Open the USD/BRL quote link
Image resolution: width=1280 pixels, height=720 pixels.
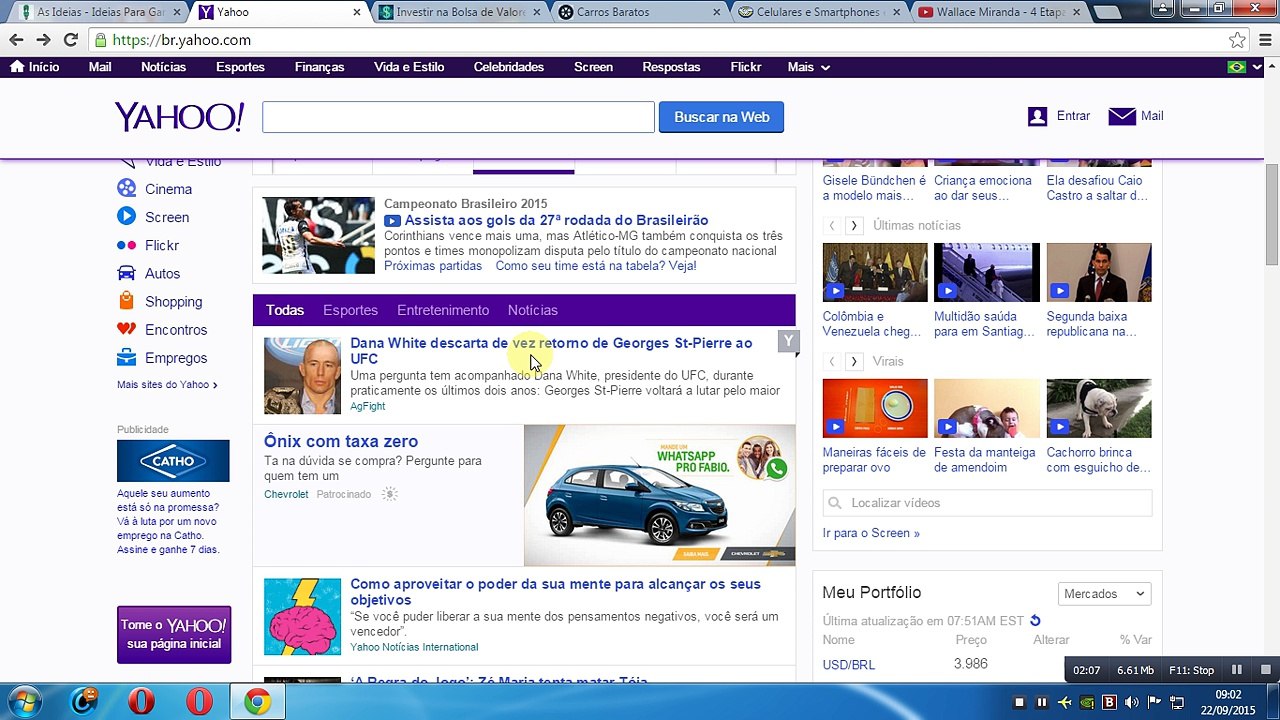pos(849,665)
